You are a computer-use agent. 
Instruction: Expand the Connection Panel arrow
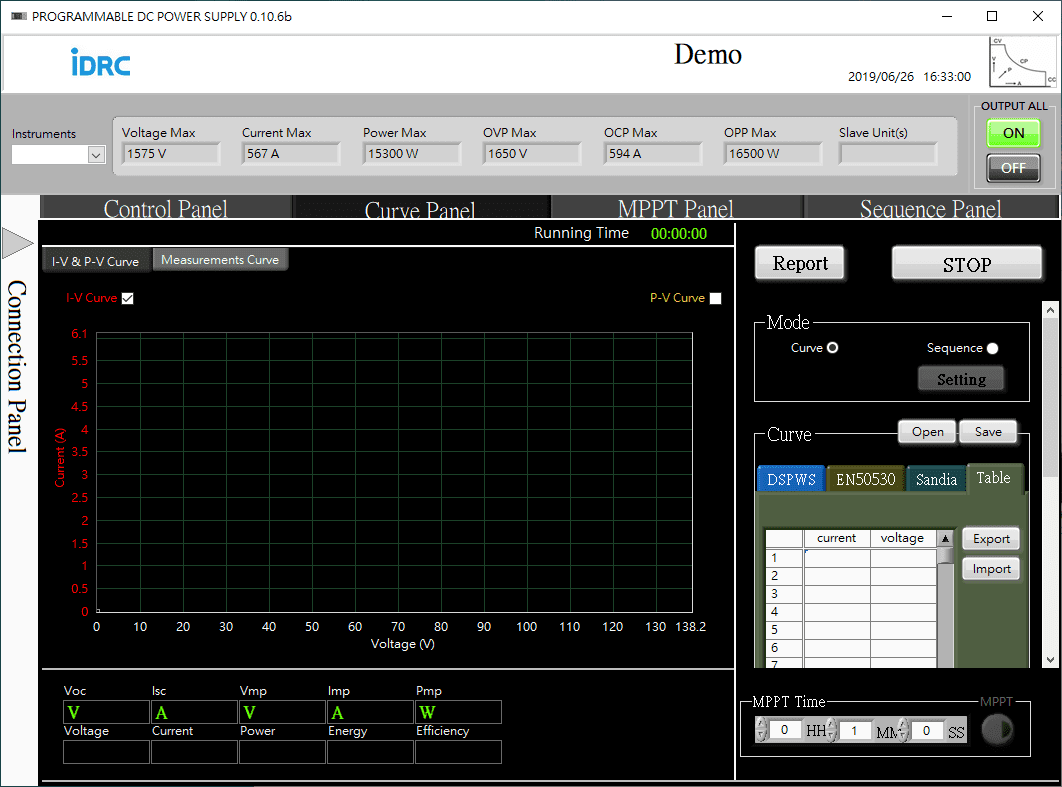tap(17, 242)
